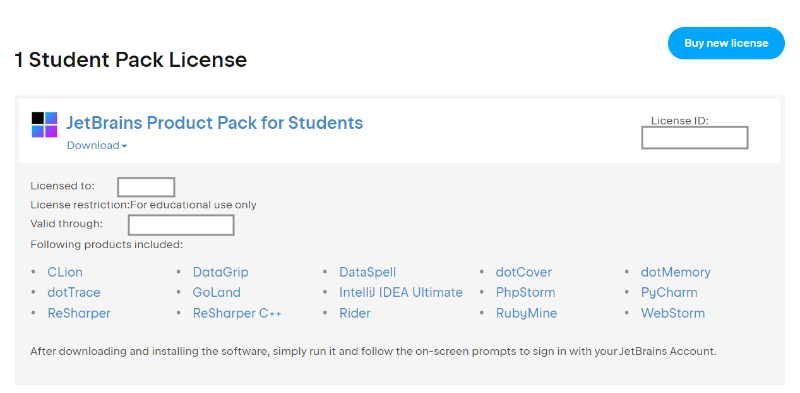Click the License ID value box
The width and height of the screenshot is (800, 393).
point(694,138)
